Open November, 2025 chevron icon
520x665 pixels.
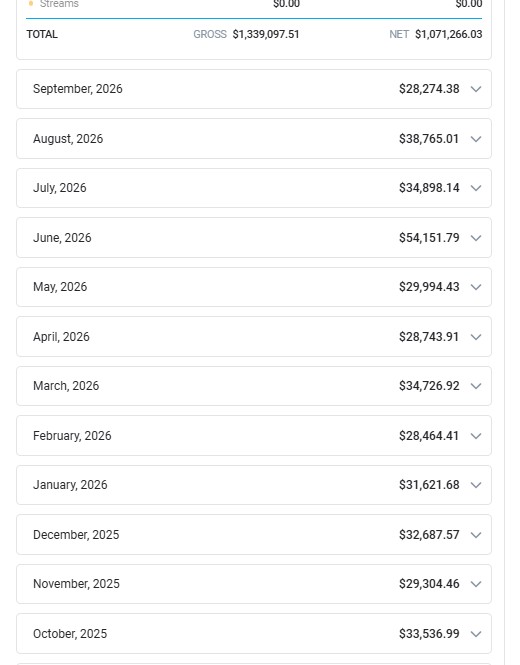tap(476, 584)
